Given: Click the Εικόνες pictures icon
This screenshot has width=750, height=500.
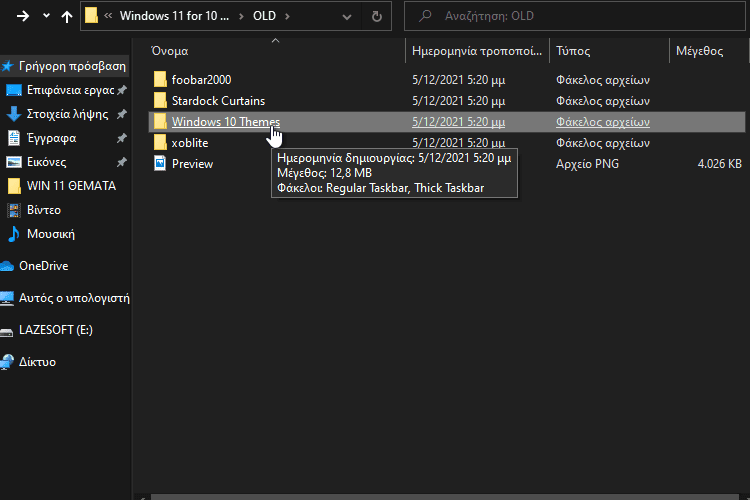Looking at the screenshot, I should pyautogui.click(x=14, y=162).
